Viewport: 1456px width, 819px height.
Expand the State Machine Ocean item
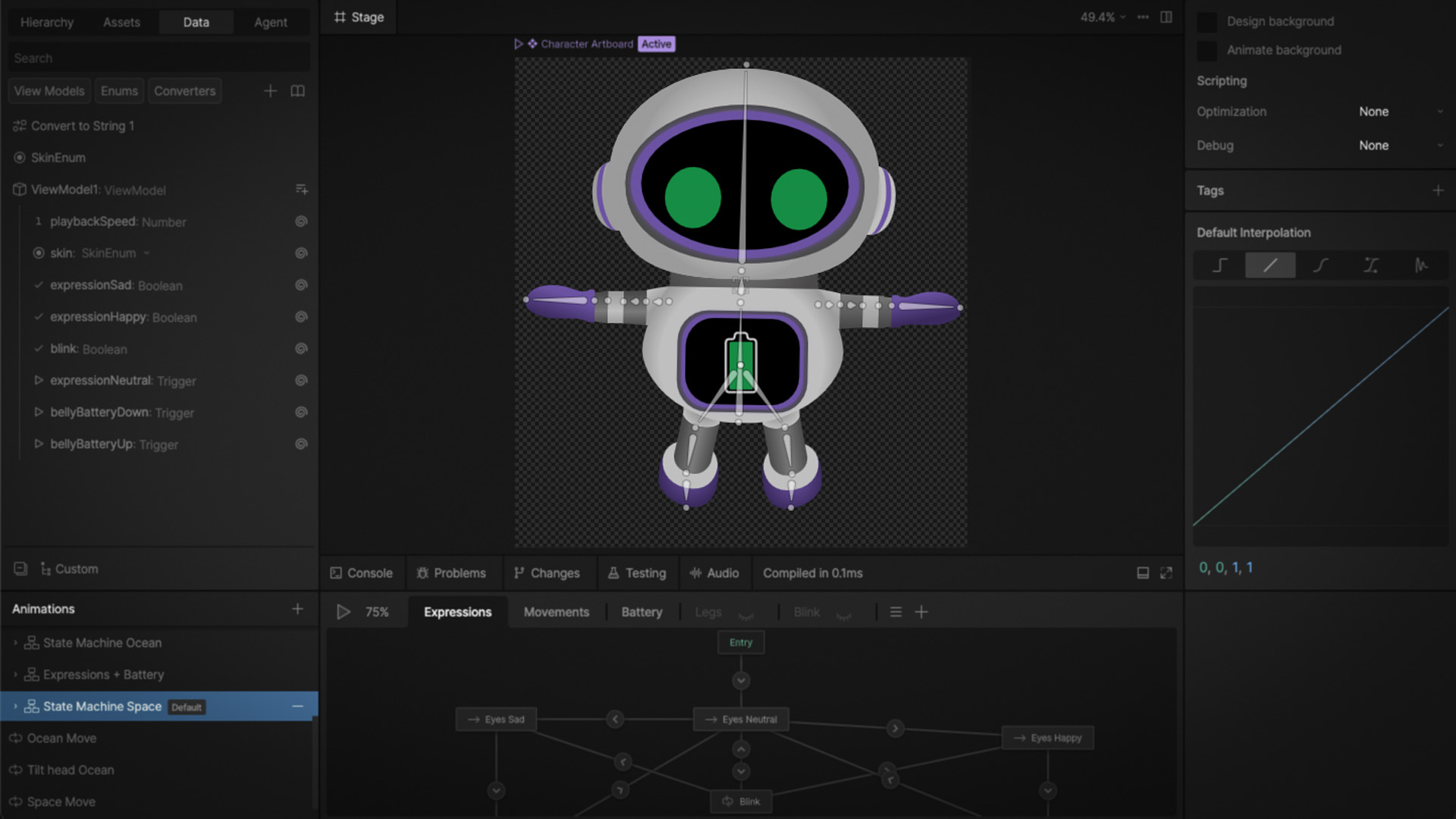pos(15,643)
